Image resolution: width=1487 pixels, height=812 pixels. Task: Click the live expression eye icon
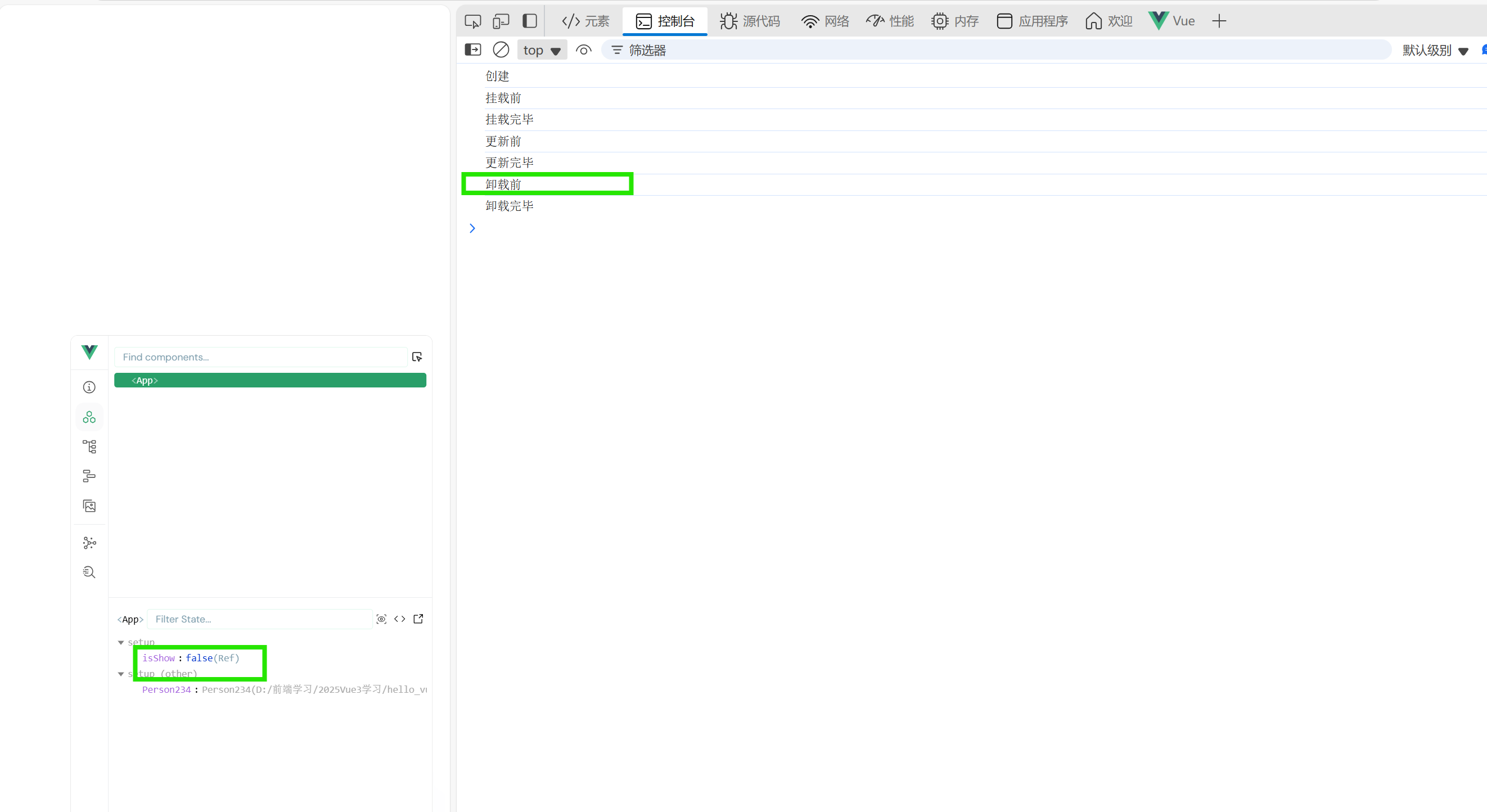pyautogui.click(x=584, y=50)
